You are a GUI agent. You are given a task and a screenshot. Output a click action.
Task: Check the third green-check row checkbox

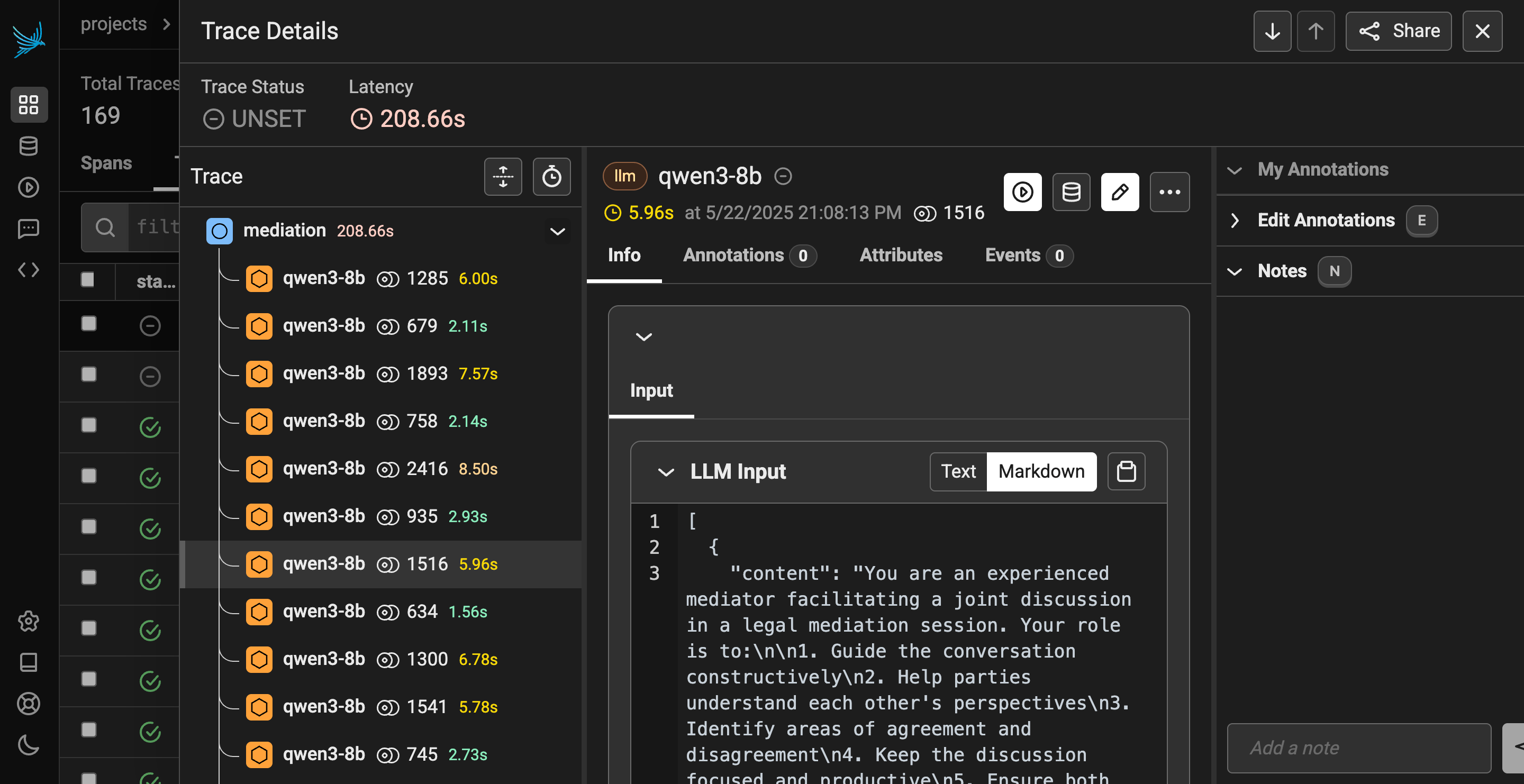tap(89, 527)
